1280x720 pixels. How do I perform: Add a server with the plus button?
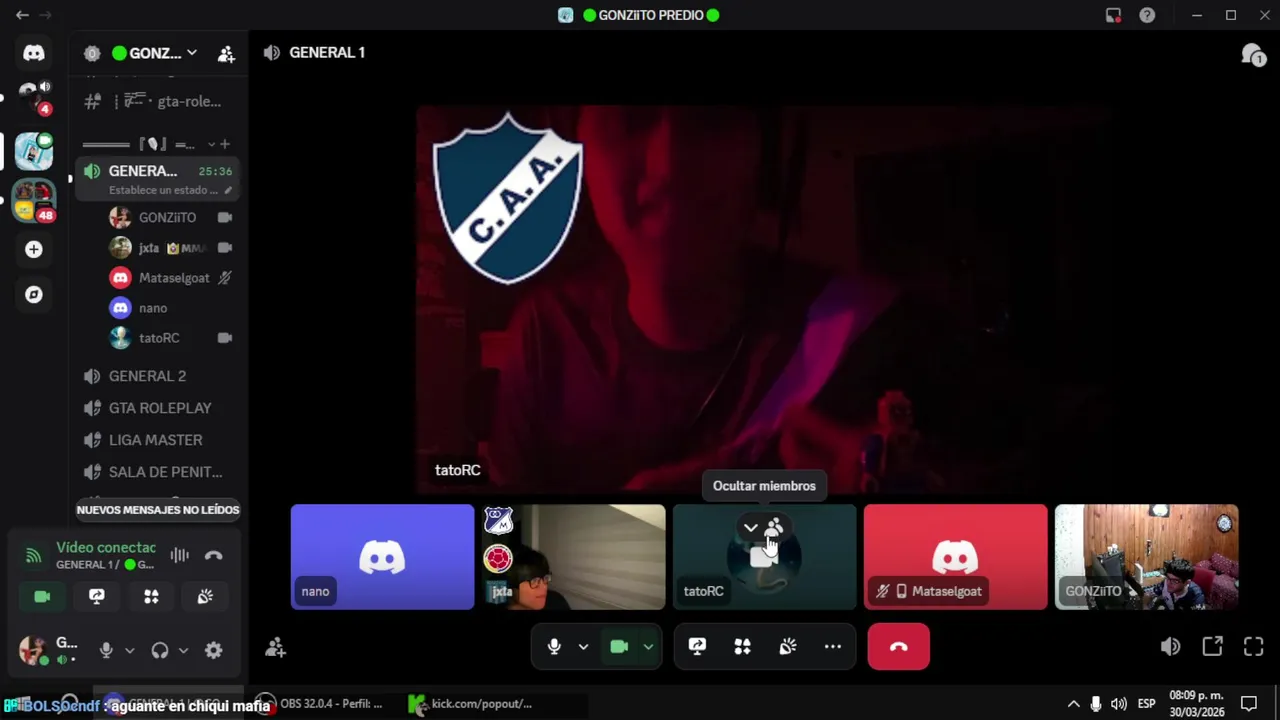34,249
